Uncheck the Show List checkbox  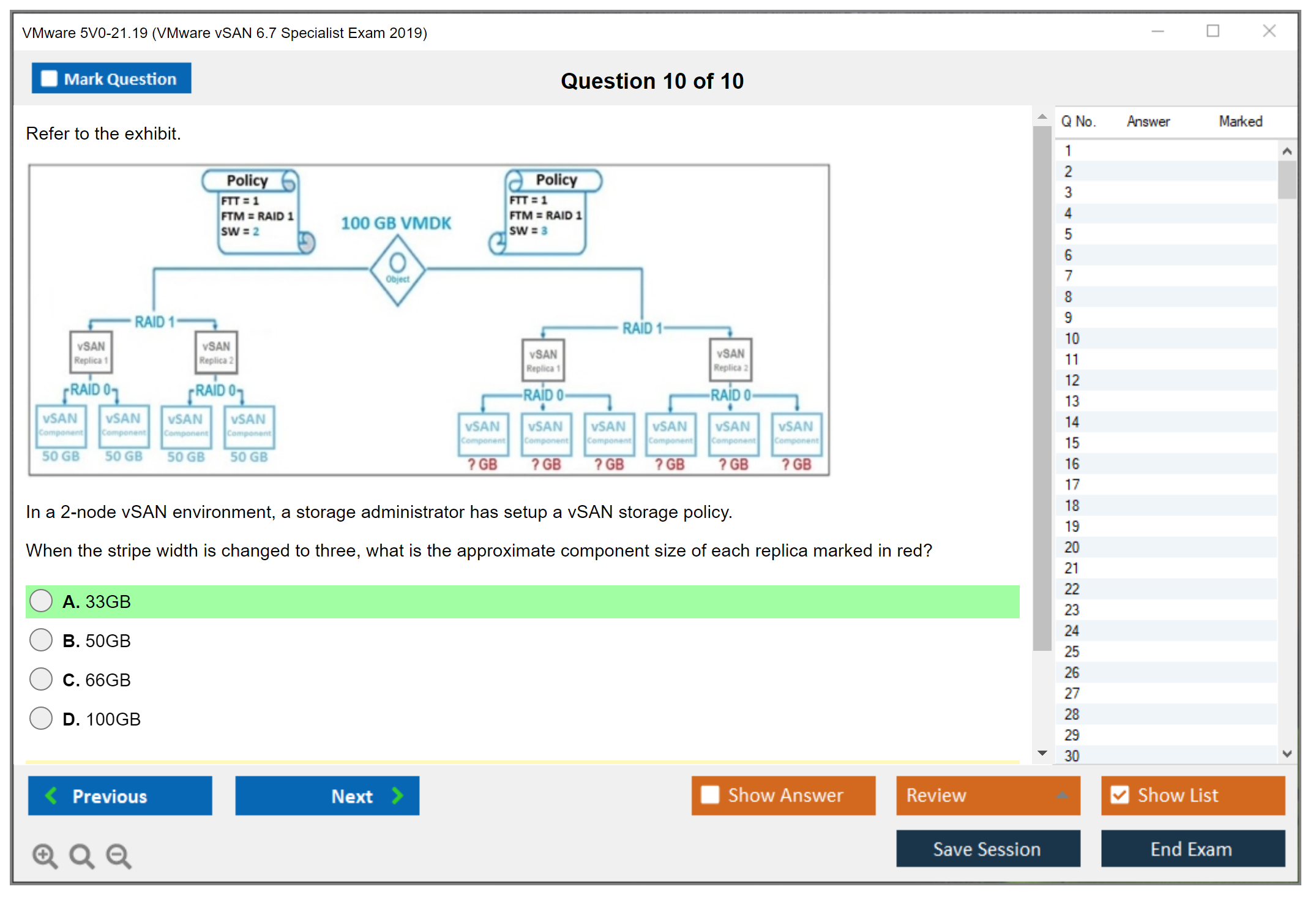tap(1120, 795)
